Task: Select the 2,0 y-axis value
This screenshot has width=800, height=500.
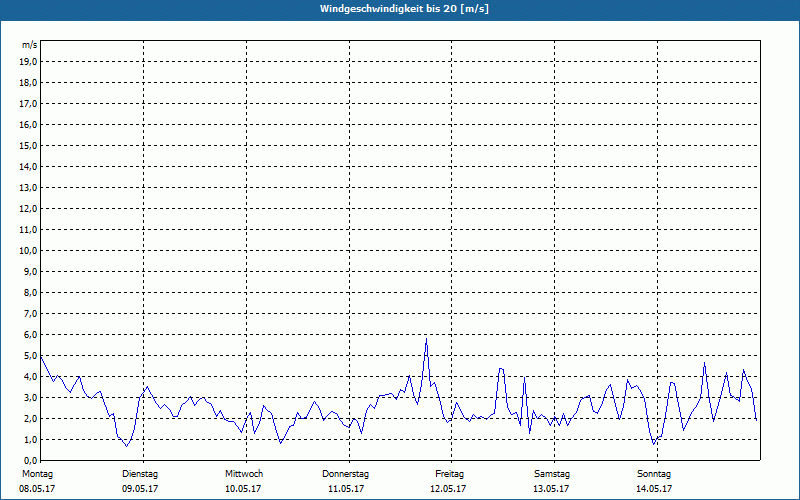Action: coord(30,418)
